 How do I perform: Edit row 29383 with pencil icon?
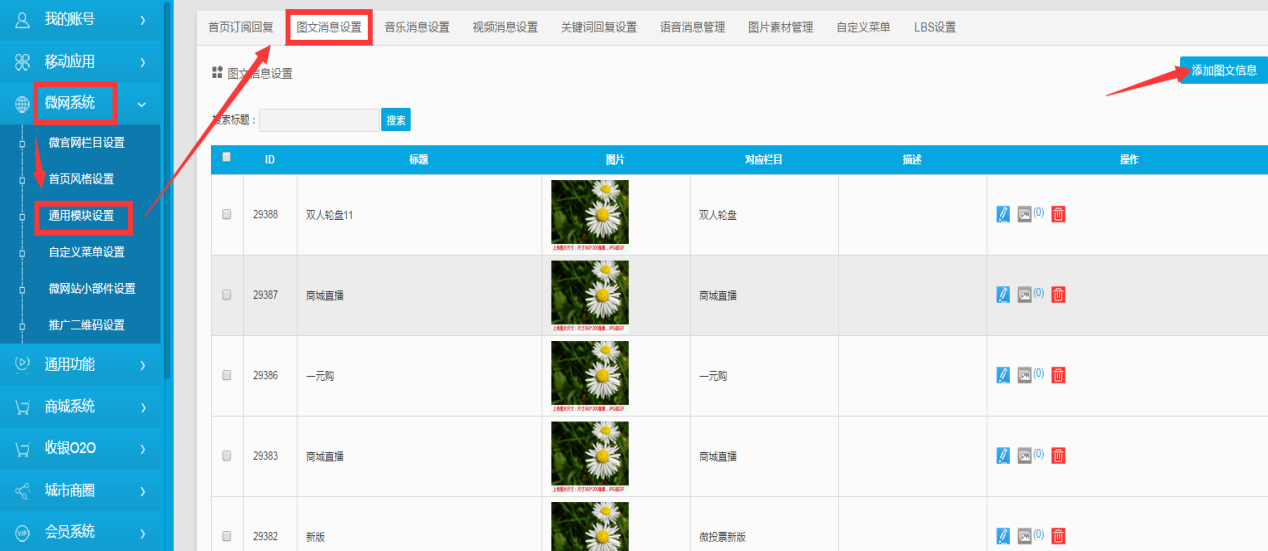point(1003,455)
